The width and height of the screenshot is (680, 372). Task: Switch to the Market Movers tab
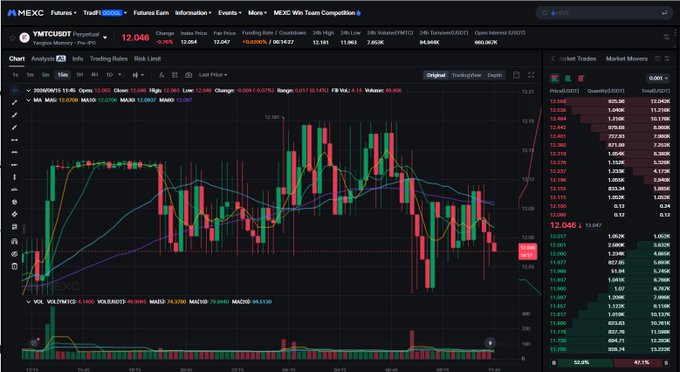pyautogui.click(x=626, y=59)
